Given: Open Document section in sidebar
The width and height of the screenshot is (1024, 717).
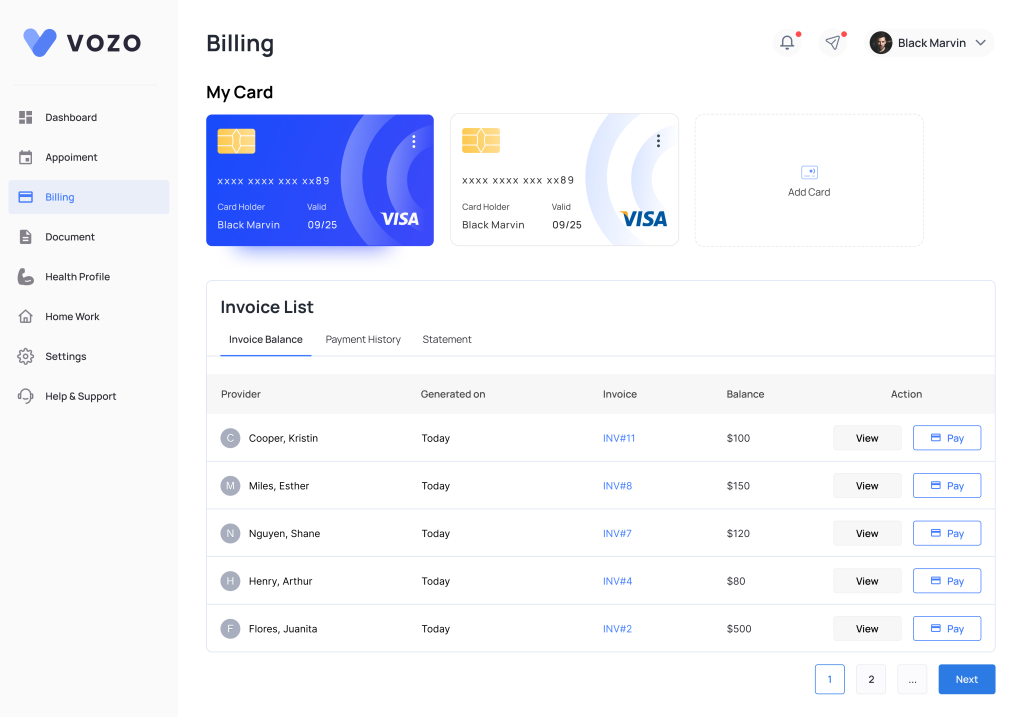Looking at the screenshot, I should pyautogui.click(x=27, y=237).
